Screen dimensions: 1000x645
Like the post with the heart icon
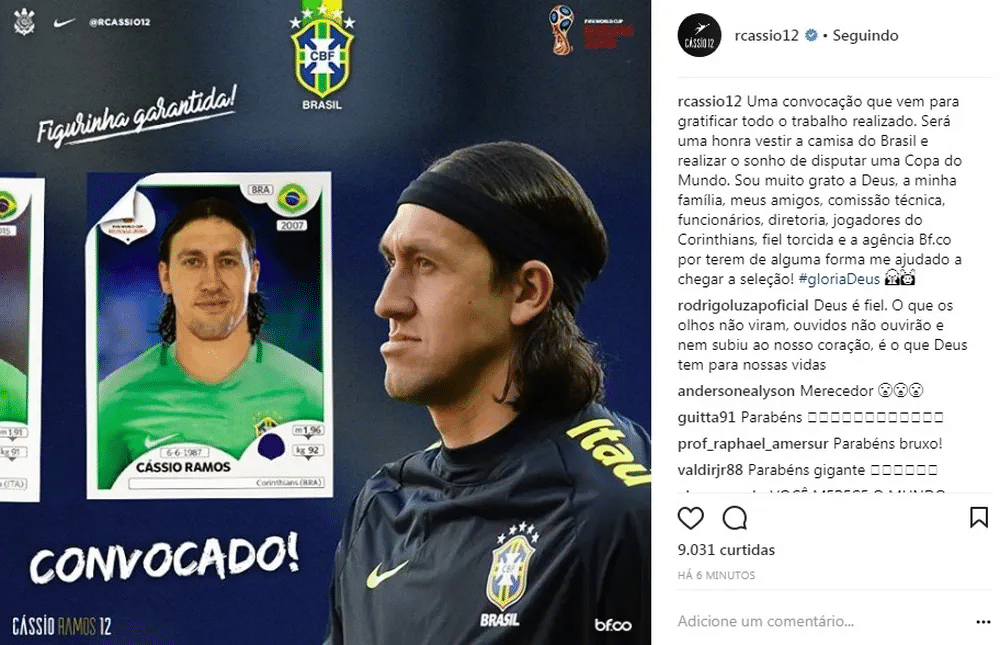click(x=691, y=518)
